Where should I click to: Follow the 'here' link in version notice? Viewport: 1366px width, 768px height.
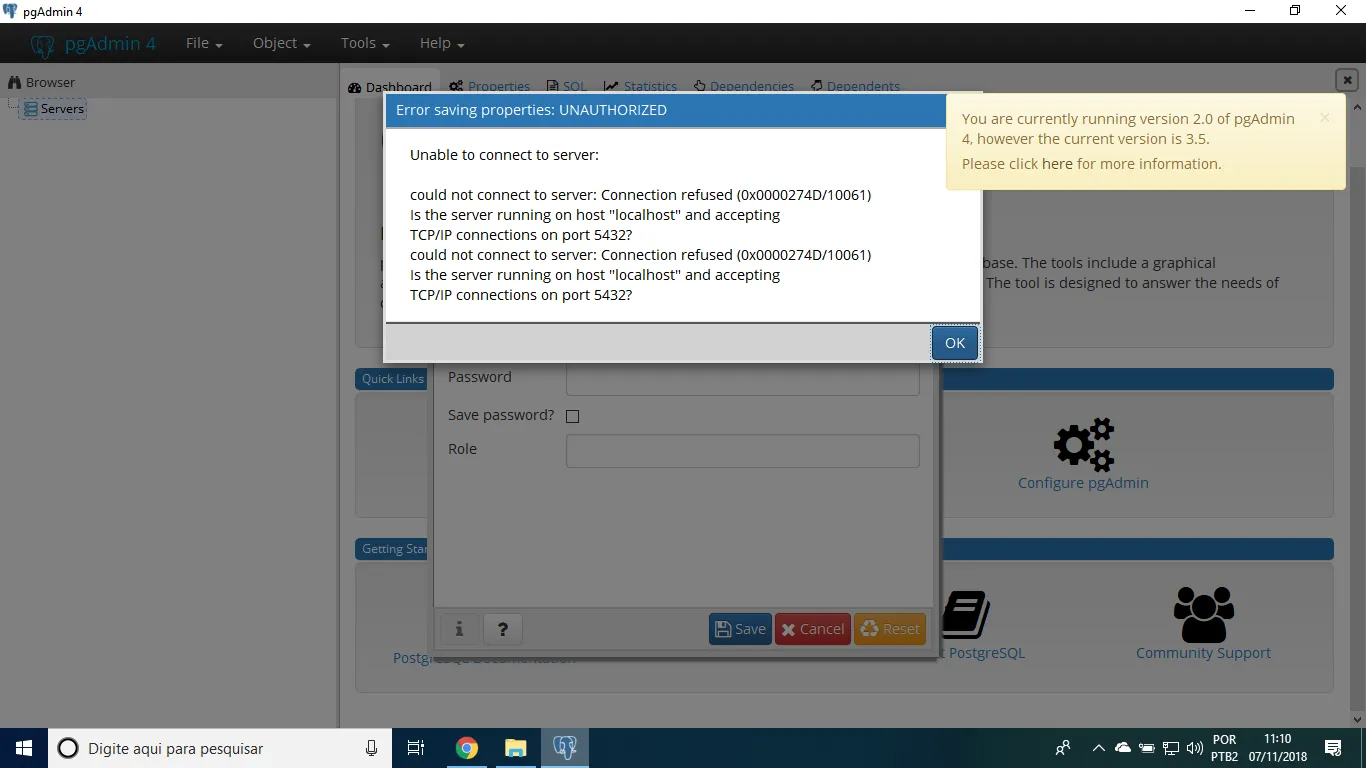click(1057, 164)
